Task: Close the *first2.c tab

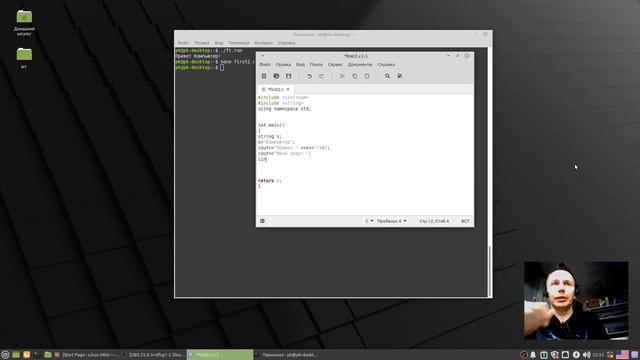Action: (x=288, y=89)
